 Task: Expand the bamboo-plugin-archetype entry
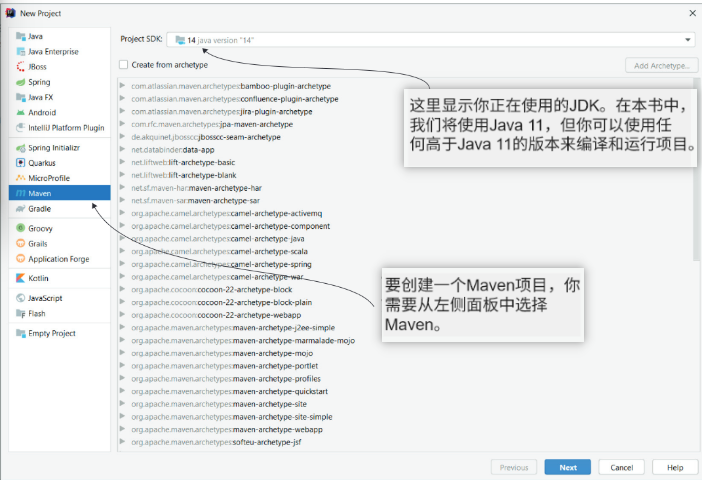click(122, 86)
